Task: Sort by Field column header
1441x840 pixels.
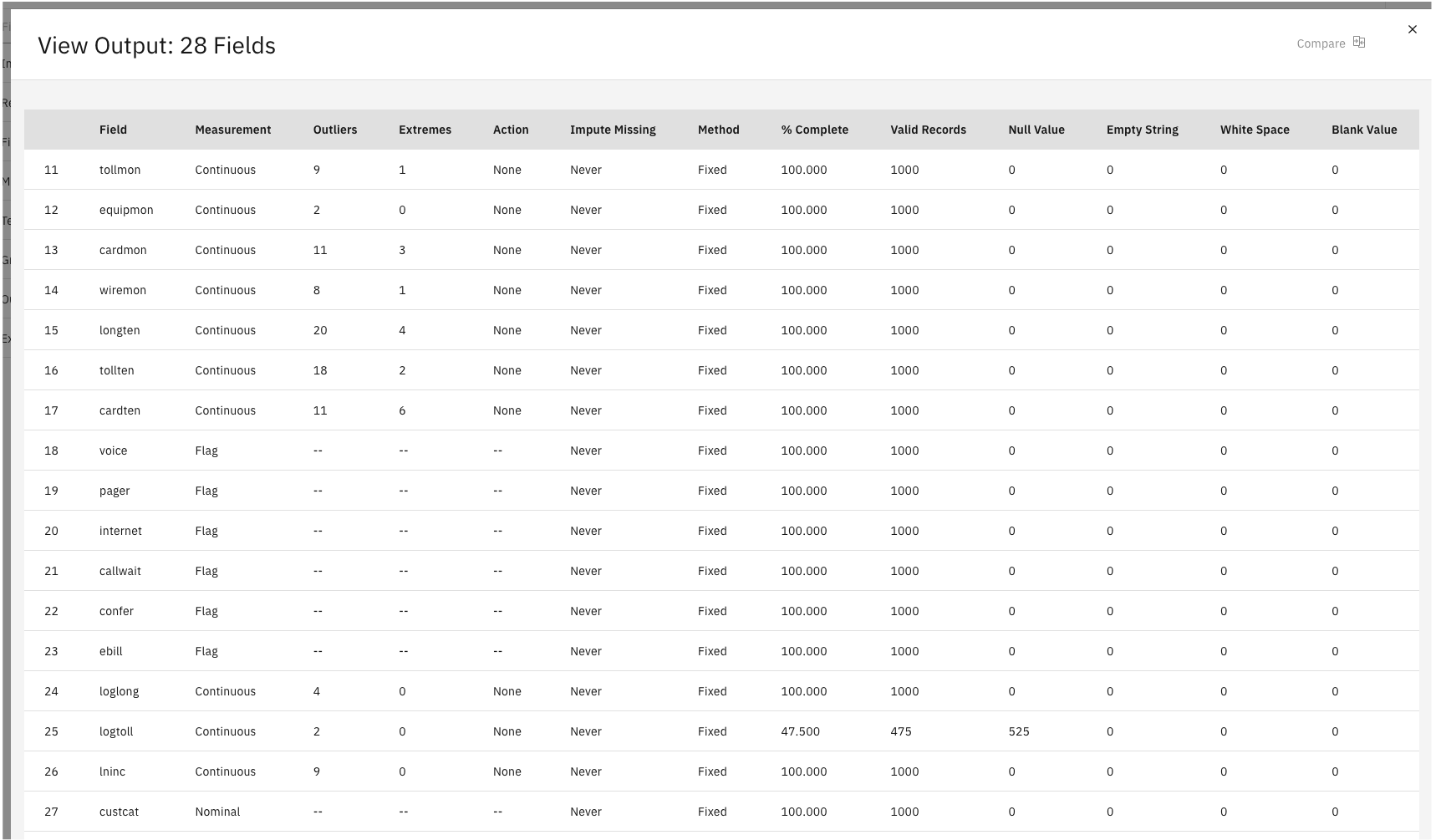Action: [x=113, y=130]
